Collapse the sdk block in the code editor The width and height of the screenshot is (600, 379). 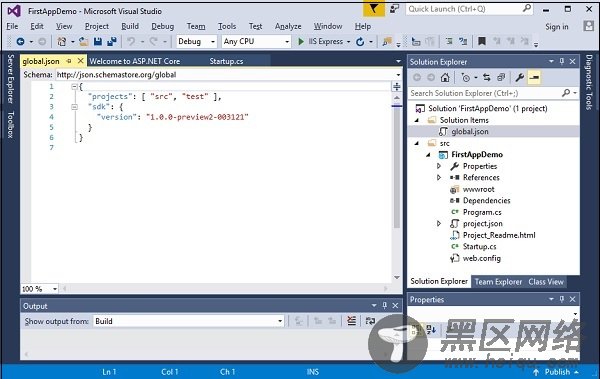(x=75, y=107)
